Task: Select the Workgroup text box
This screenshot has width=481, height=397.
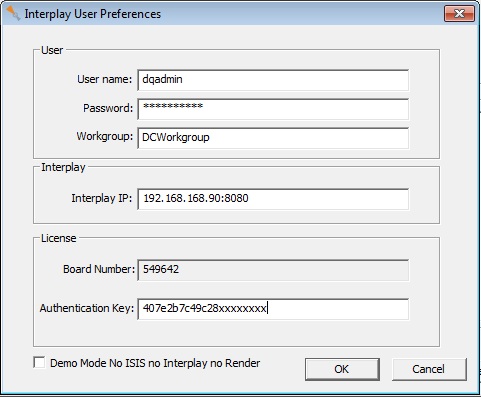Action: click(x=273, y=138)
